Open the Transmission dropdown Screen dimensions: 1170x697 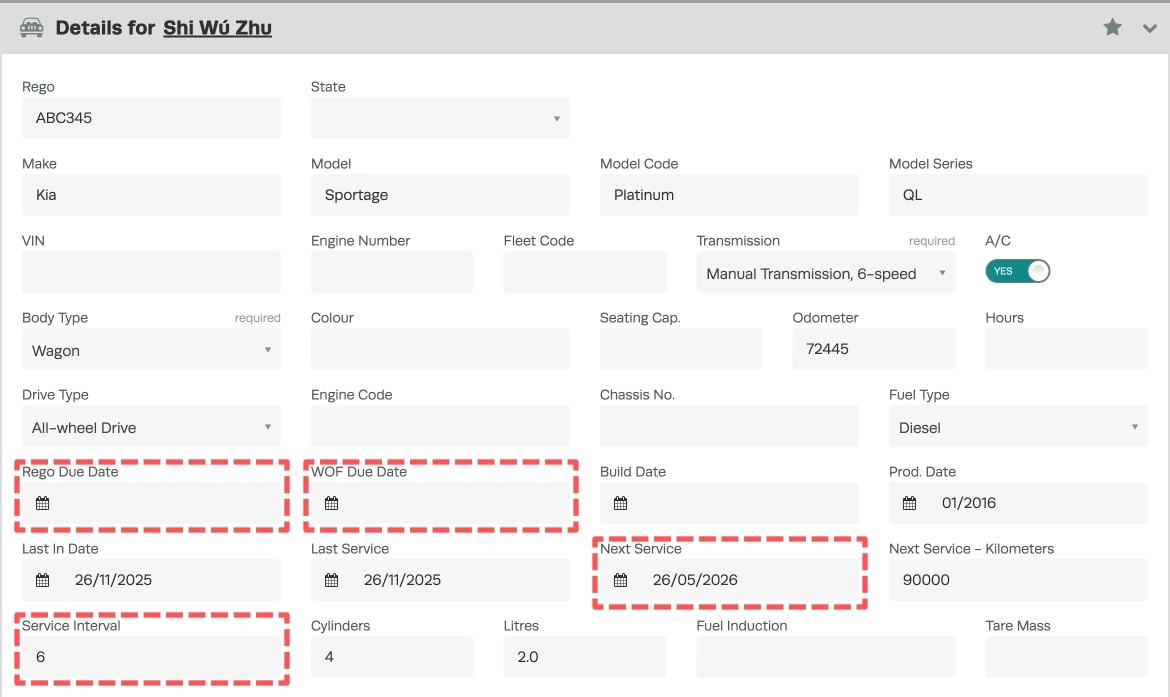point(825,272)
